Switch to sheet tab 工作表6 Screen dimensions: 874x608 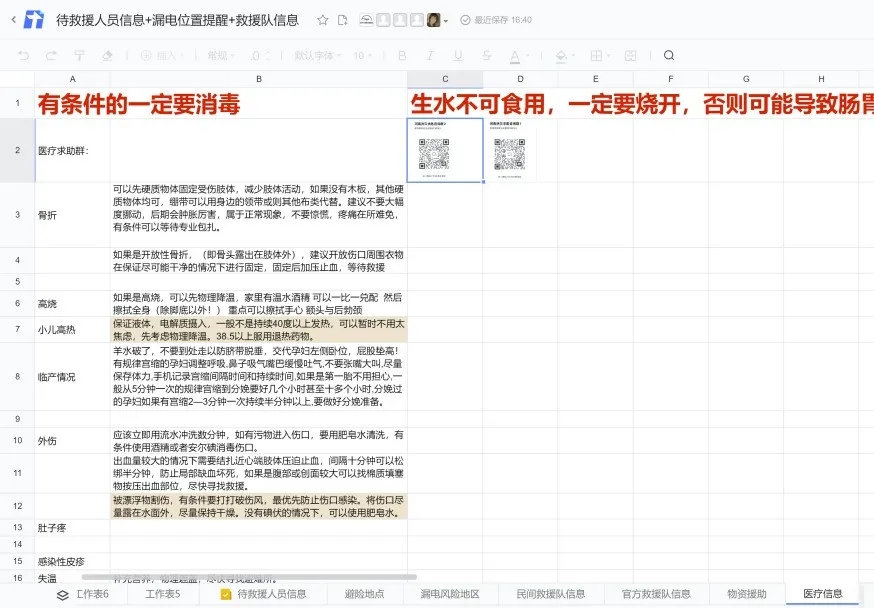(93, 594)
